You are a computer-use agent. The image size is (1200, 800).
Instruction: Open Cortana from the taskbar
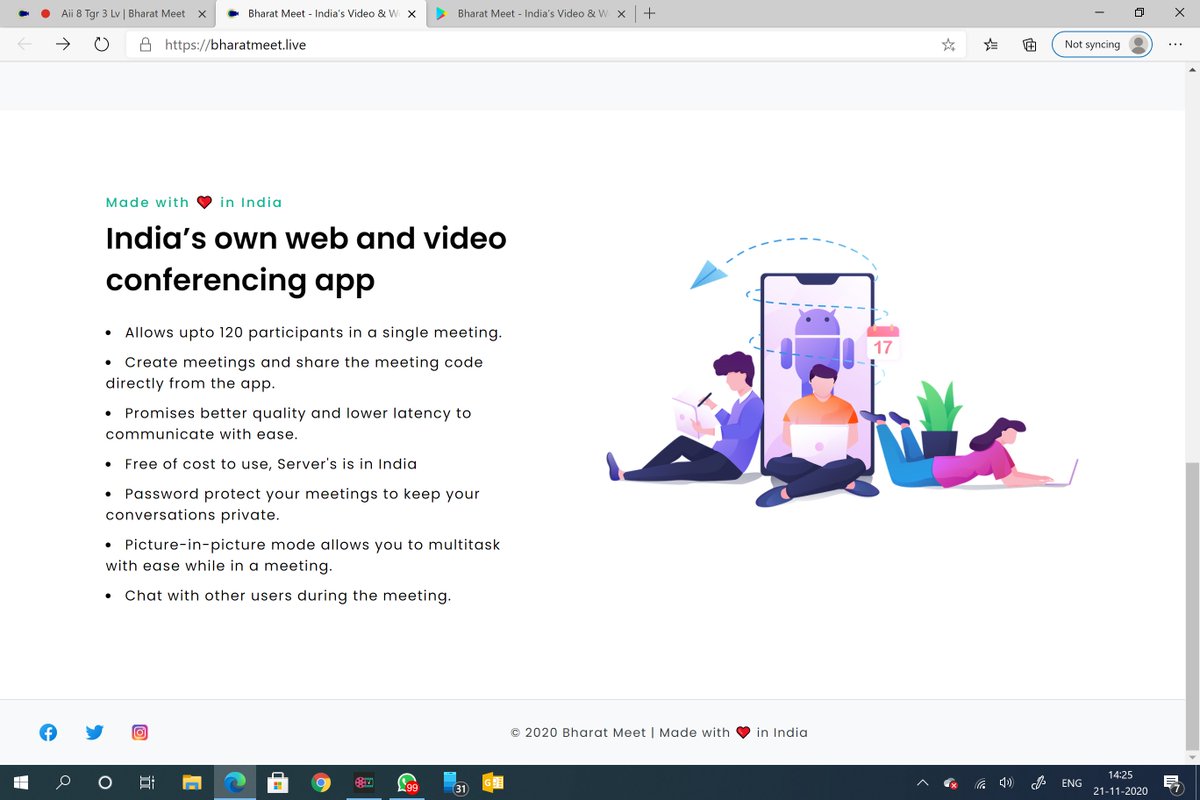tap(105, 783)
